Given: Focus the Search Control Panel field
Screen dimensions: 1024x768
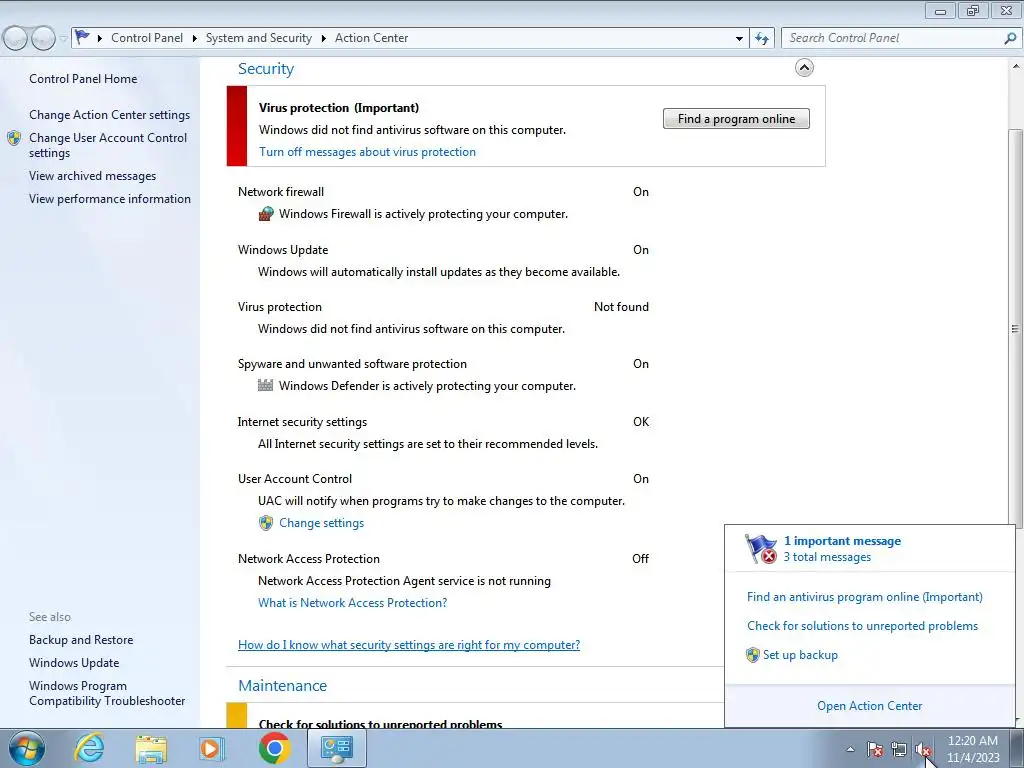Looking at the screenshot, I should [x=895, y=38].
